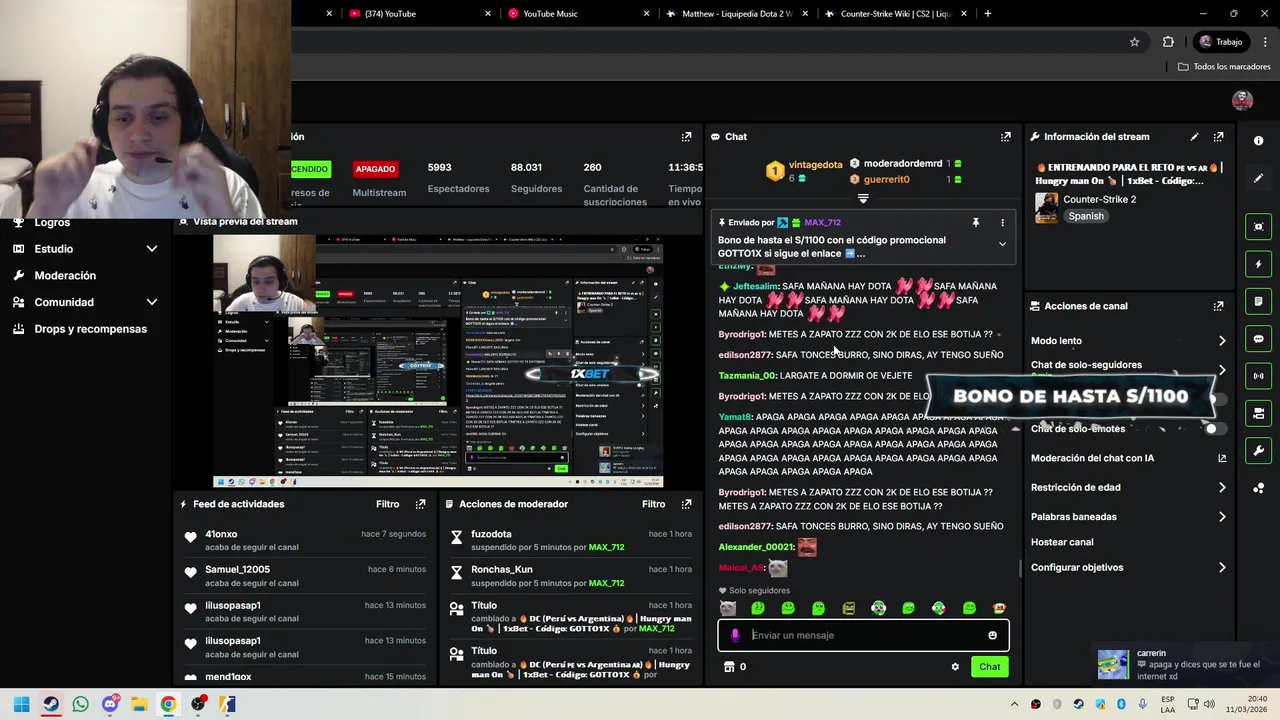Pop out the Información del stream panel

click(1218, 137)
